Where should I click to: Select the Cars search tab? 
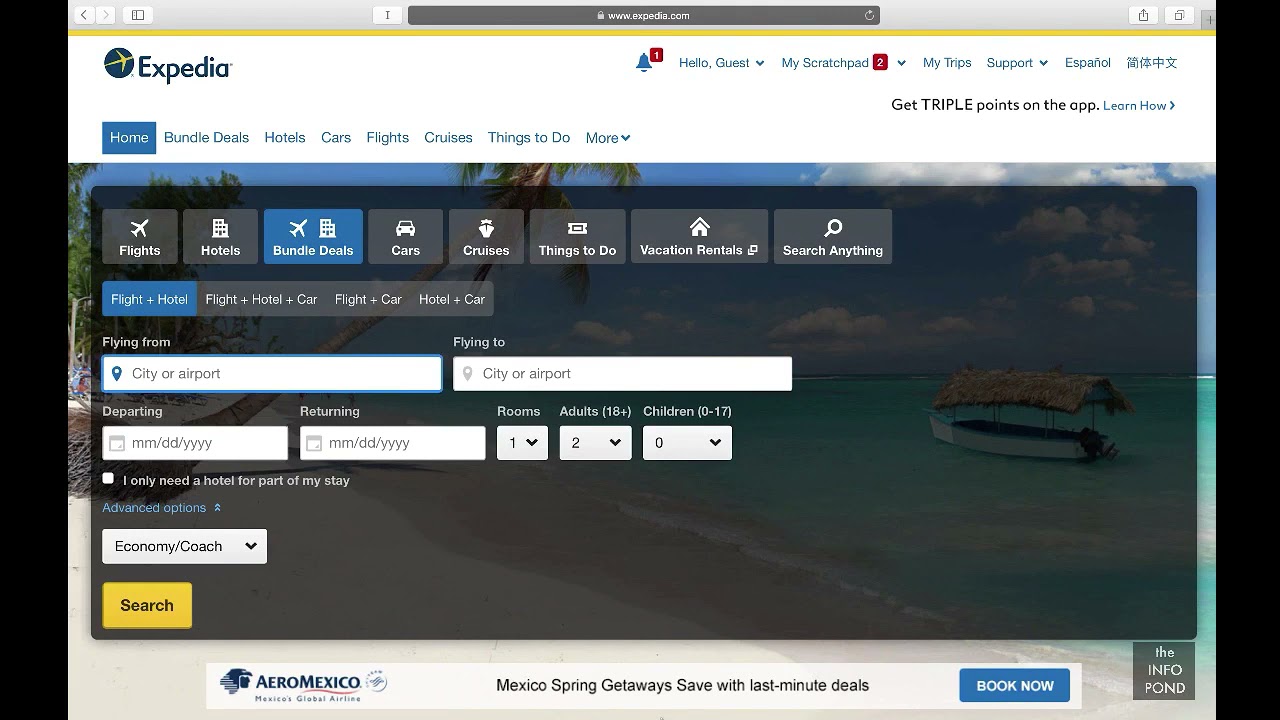pyautogui.click(x=405, y=237)
